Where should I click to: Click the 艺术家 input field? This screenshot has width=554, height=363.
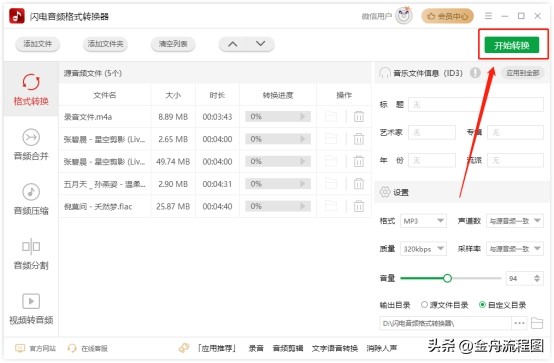click(432, 133)
